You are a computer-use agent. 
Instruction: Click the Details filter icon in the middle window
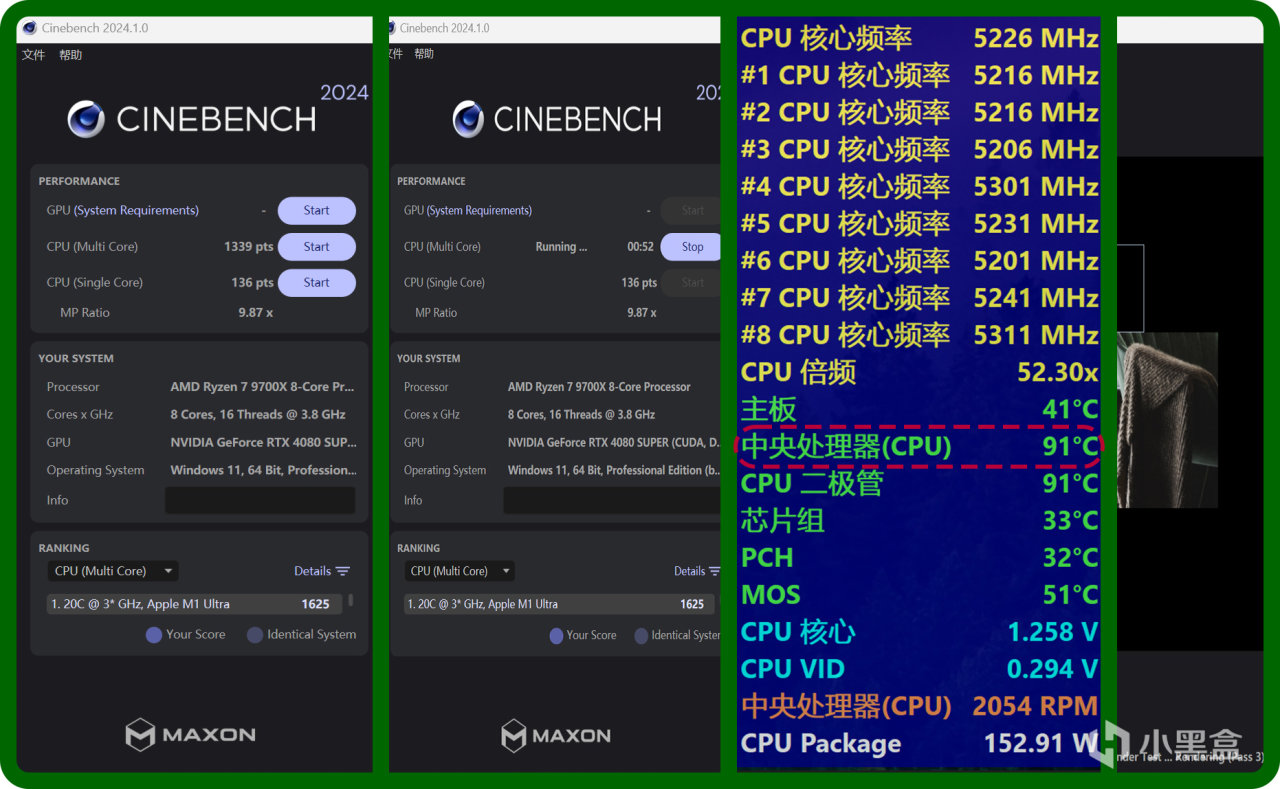714,571
